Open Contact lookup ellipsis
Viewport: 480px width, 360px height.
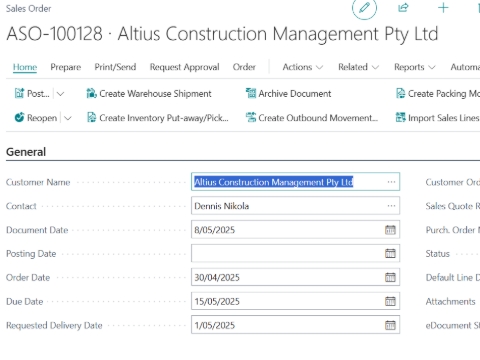tap(391, 206)
